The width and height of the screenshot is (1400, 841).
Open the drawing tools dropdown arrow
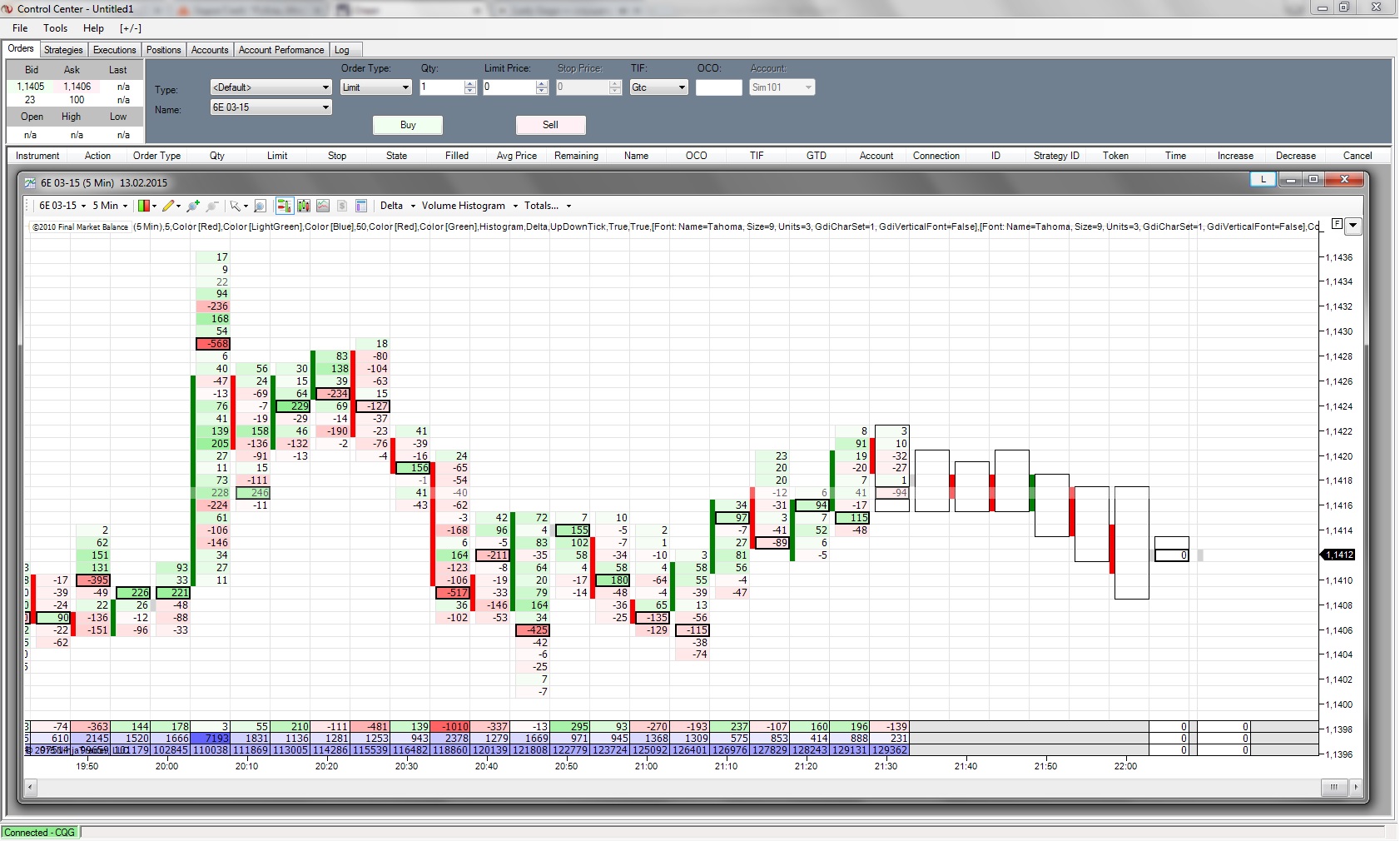click(x=178, y=206)
